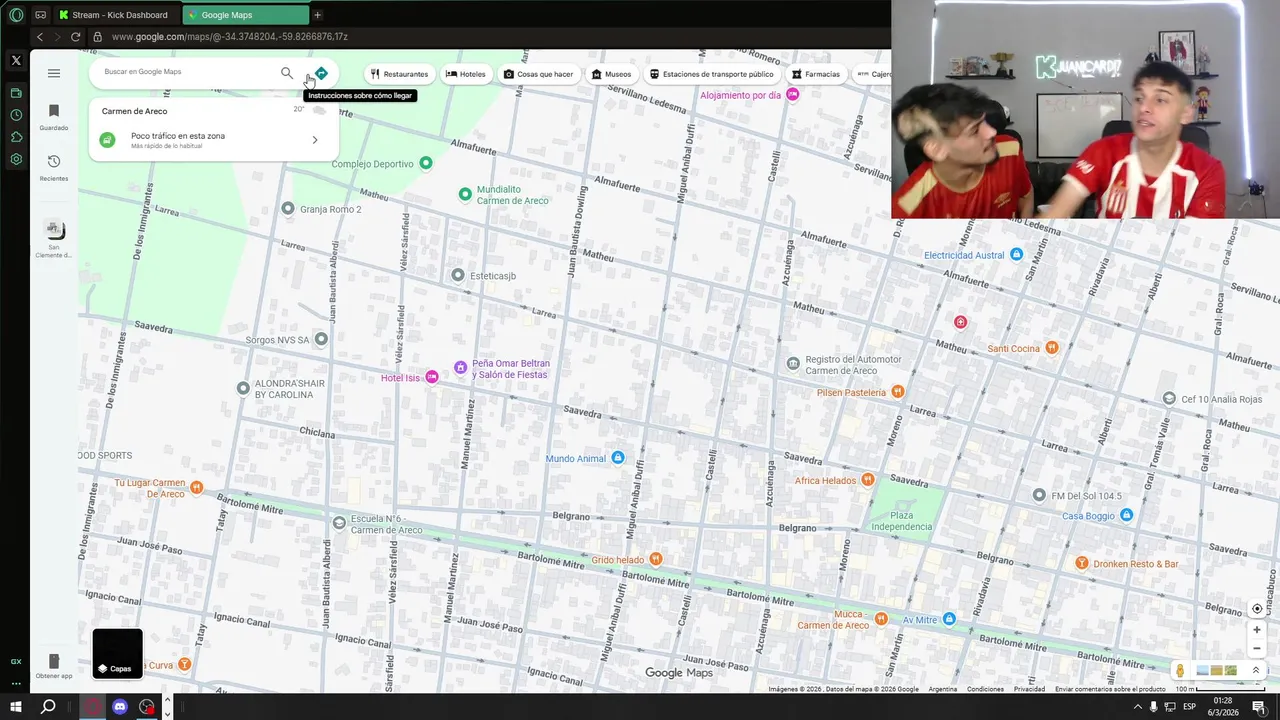Viewport: 1280px width, 720px height.
Task: Open the Recientes history panel
Action: click(x=54, y=167)
